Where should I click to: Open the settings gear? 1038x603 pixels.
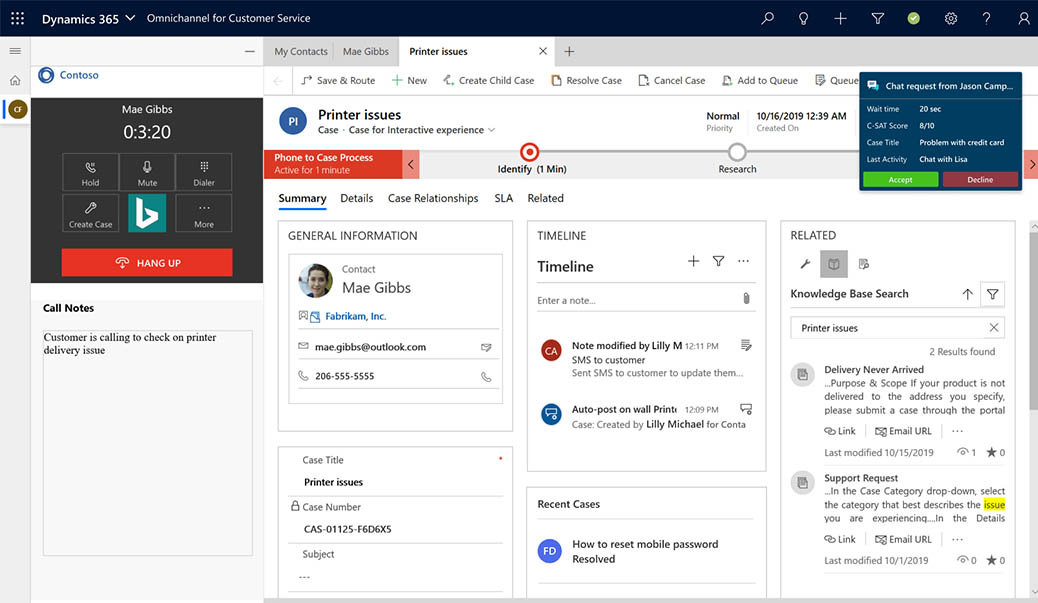click(951, 19)
